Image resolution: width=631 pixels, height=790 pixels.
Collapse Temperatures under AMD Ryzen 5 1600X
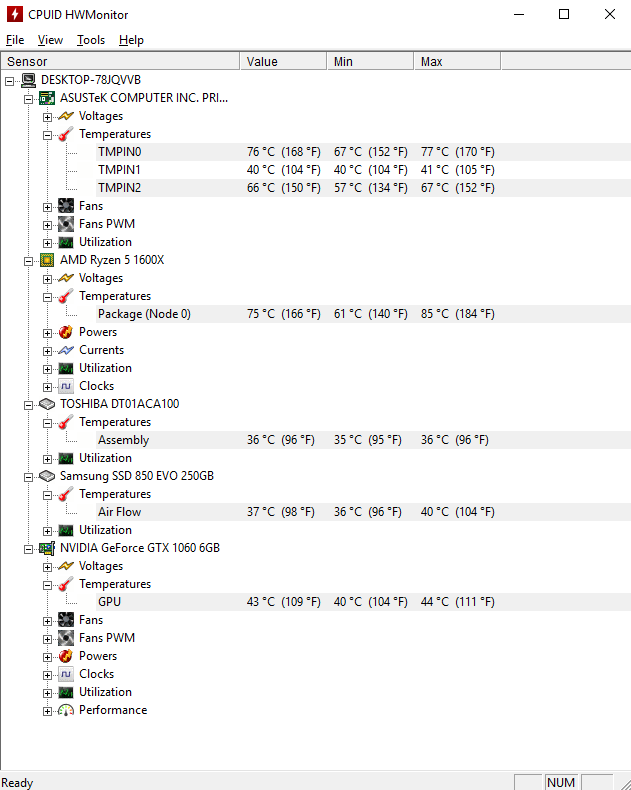pos(47,297)
